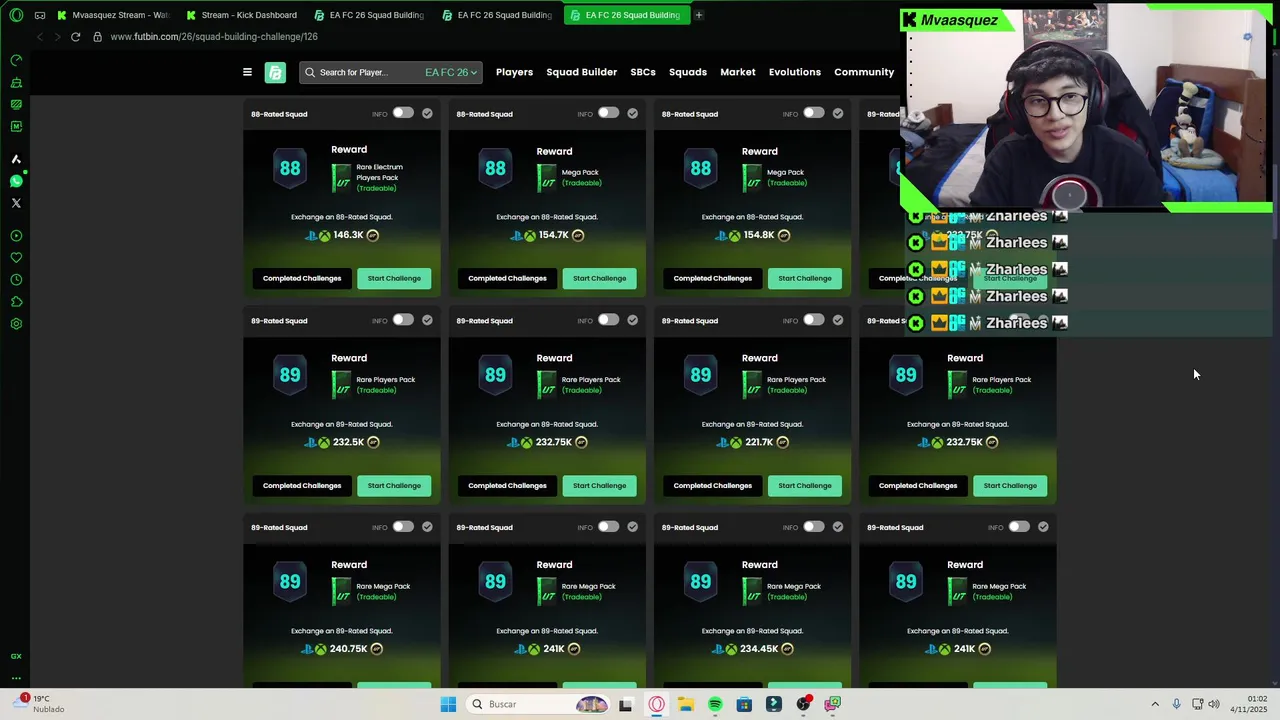Open Extensions cube icon in sidebar
Screen dimensions: 1280x720
[x=16, y=302]
